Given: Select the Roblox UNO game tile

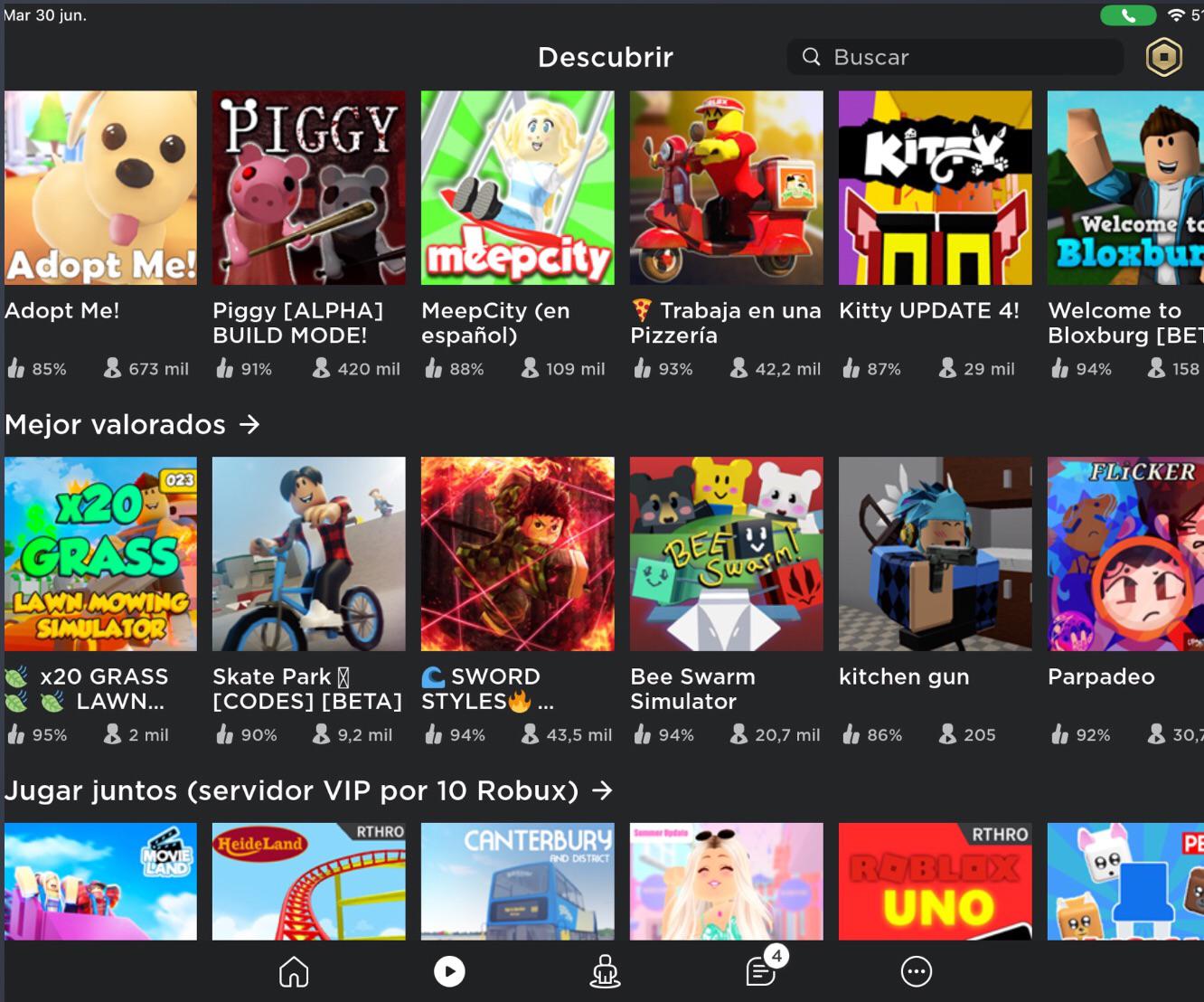Looking at the screenshot, I should pos(935,882).
